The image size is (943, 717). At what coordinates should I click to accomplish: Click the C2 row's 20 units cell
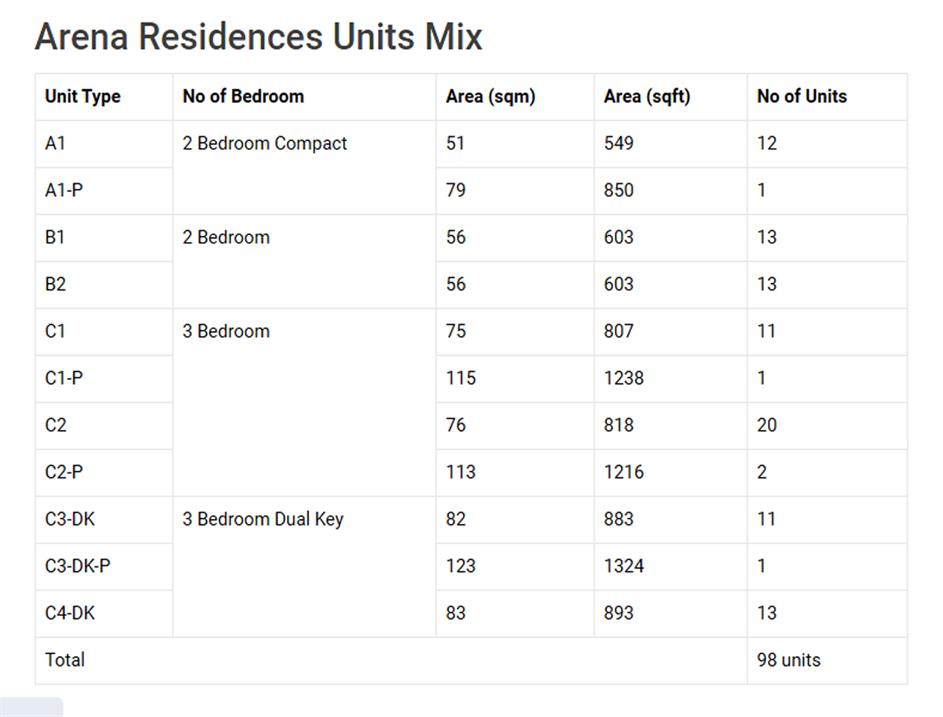click(x=766, y=425)
